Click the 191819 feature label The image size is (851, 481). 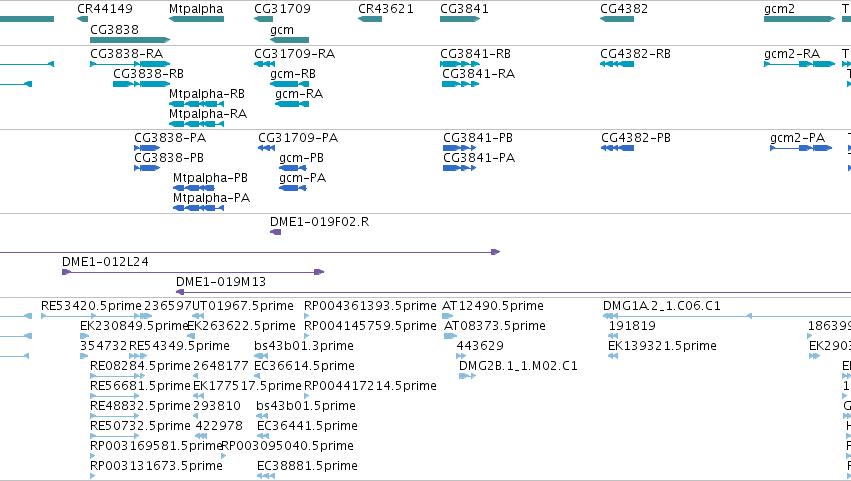(632, 326)
